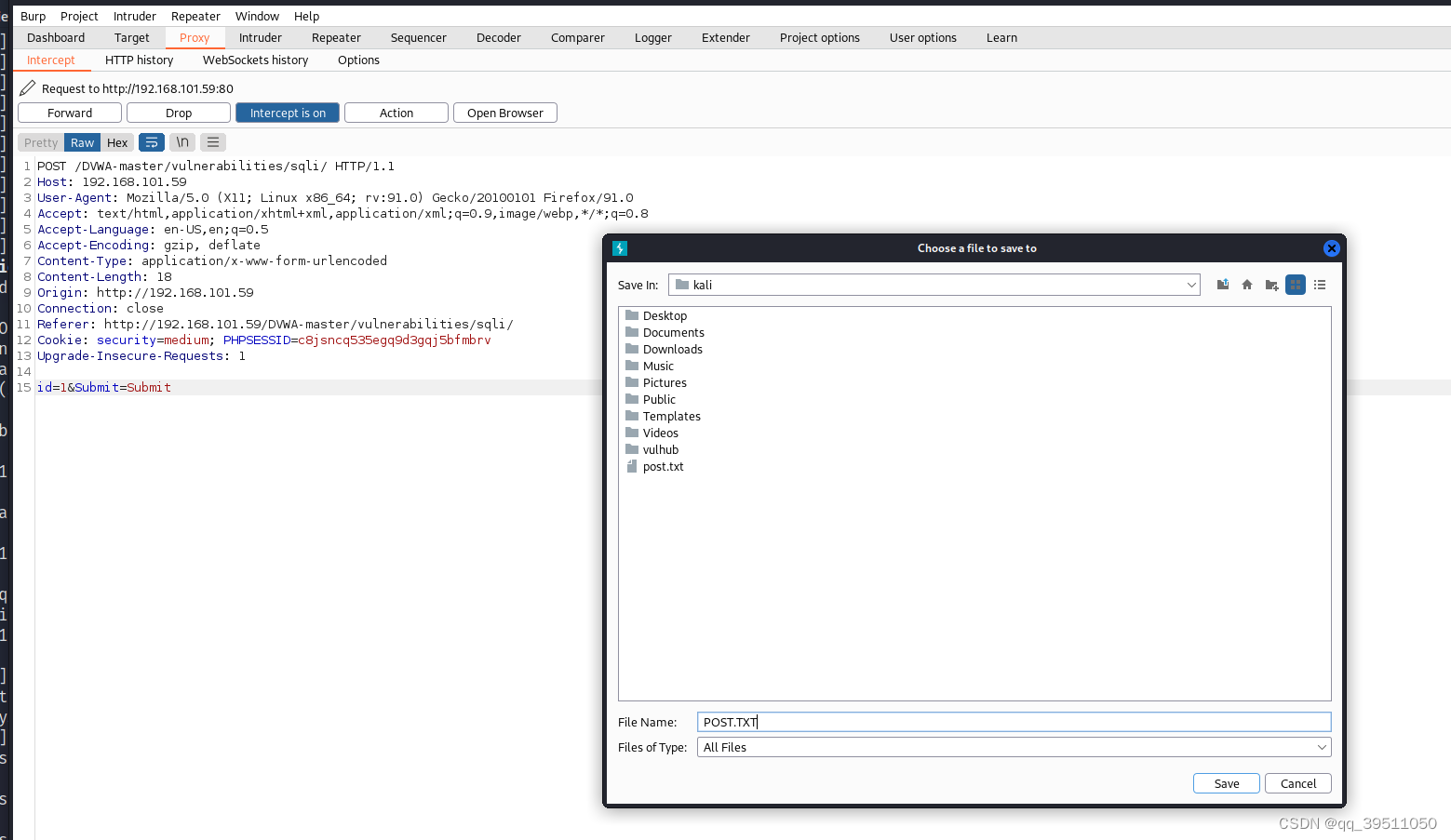Click the Burp logo icon in dialog title
This screenshot has width=1451, height=840.
(x=620, y=248)
